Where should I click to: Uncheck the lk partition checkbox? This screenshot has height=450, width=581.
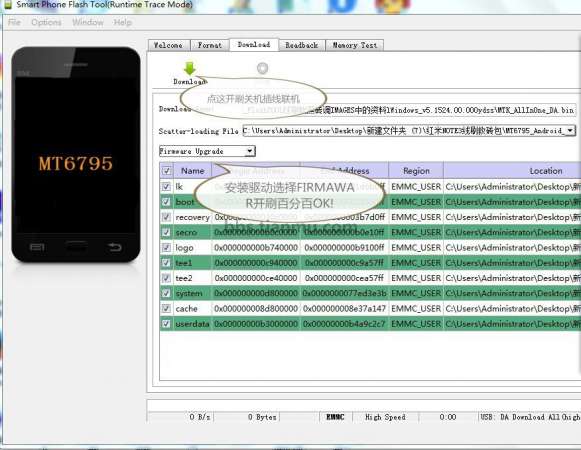click(x=166, y=186)
